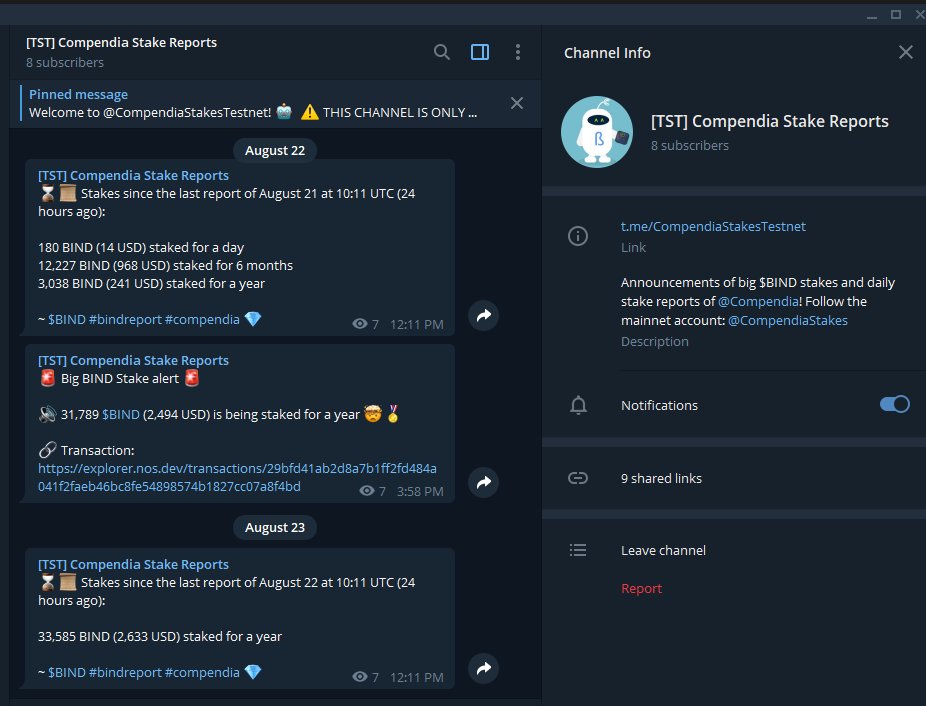Click the August 23 date badge

(275, 528)
